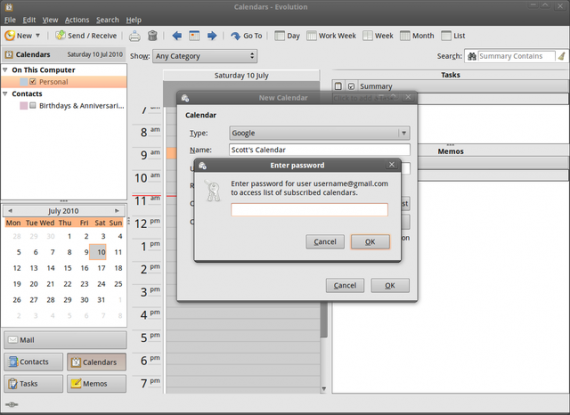This screenshot has width=570, height=415.
Task: Toggle the Personal calendar checkbox
Action: click(x=33, y=81)
